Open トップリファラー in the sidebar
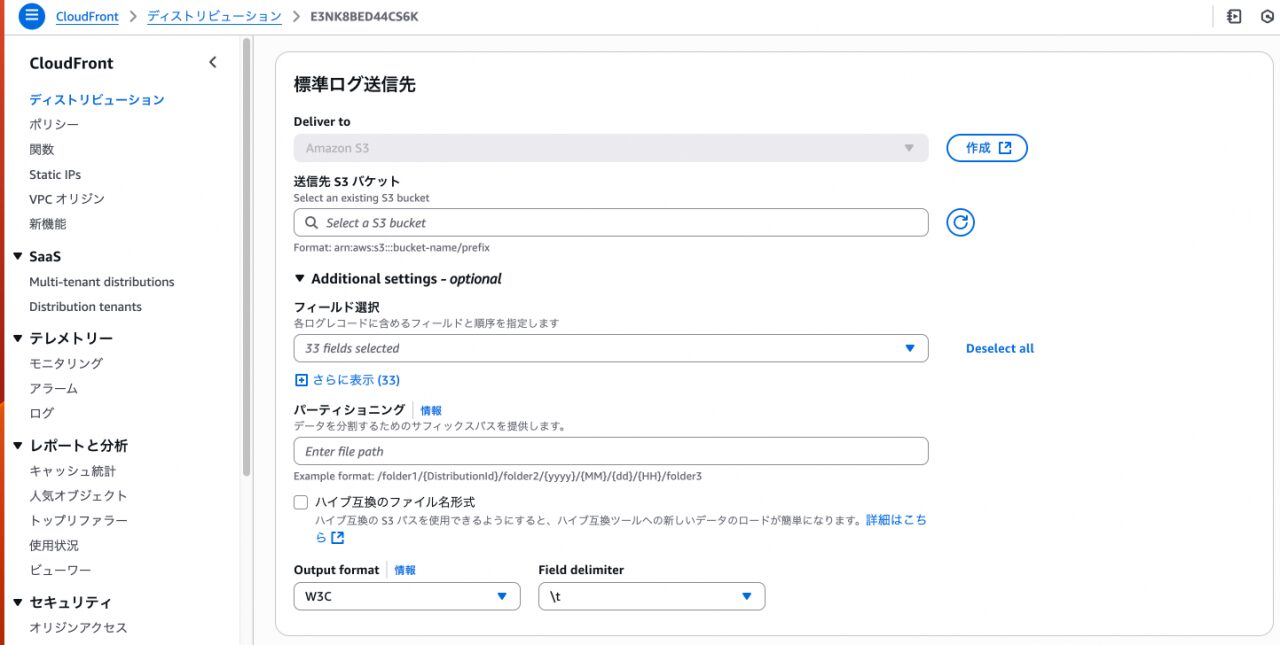The height and width of the screenshot is (645, 1280). [x=79, y=521]
